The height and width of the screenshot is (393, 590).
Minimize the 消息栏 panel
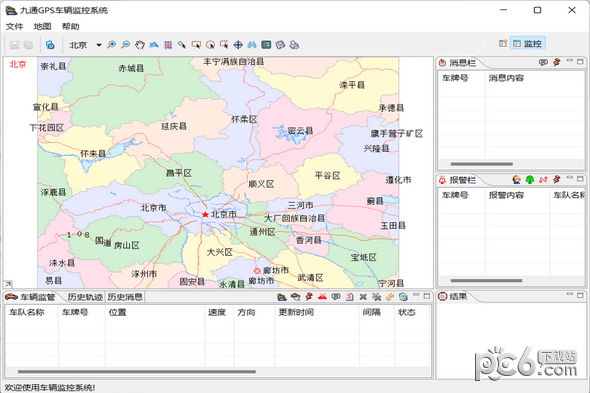click(570, 61)
